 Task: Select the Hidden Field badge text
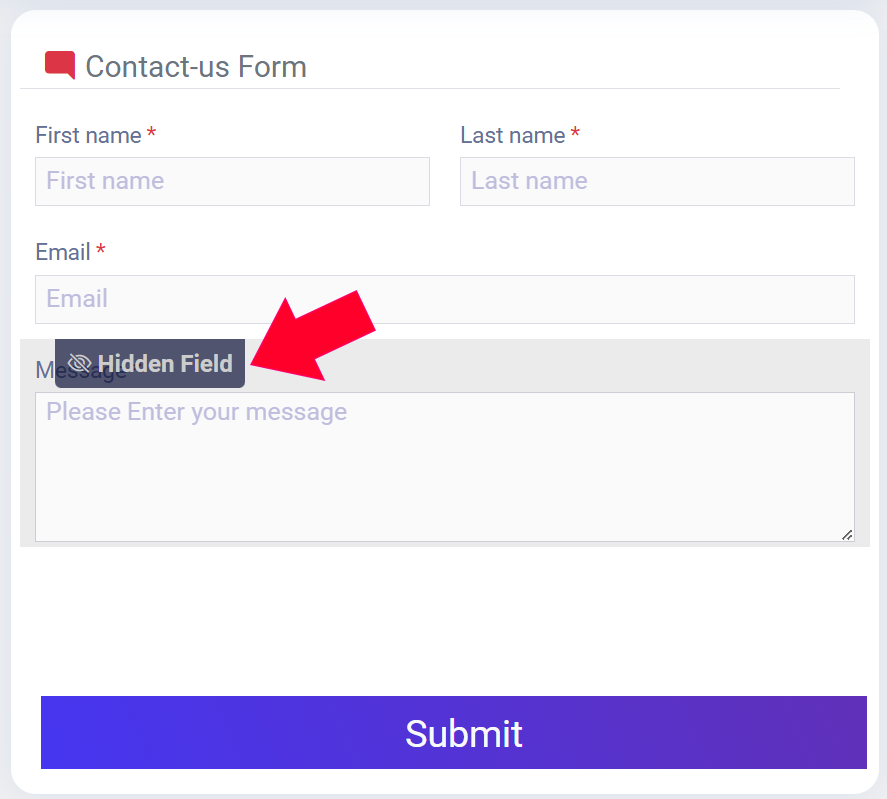[x=165, y=363]
